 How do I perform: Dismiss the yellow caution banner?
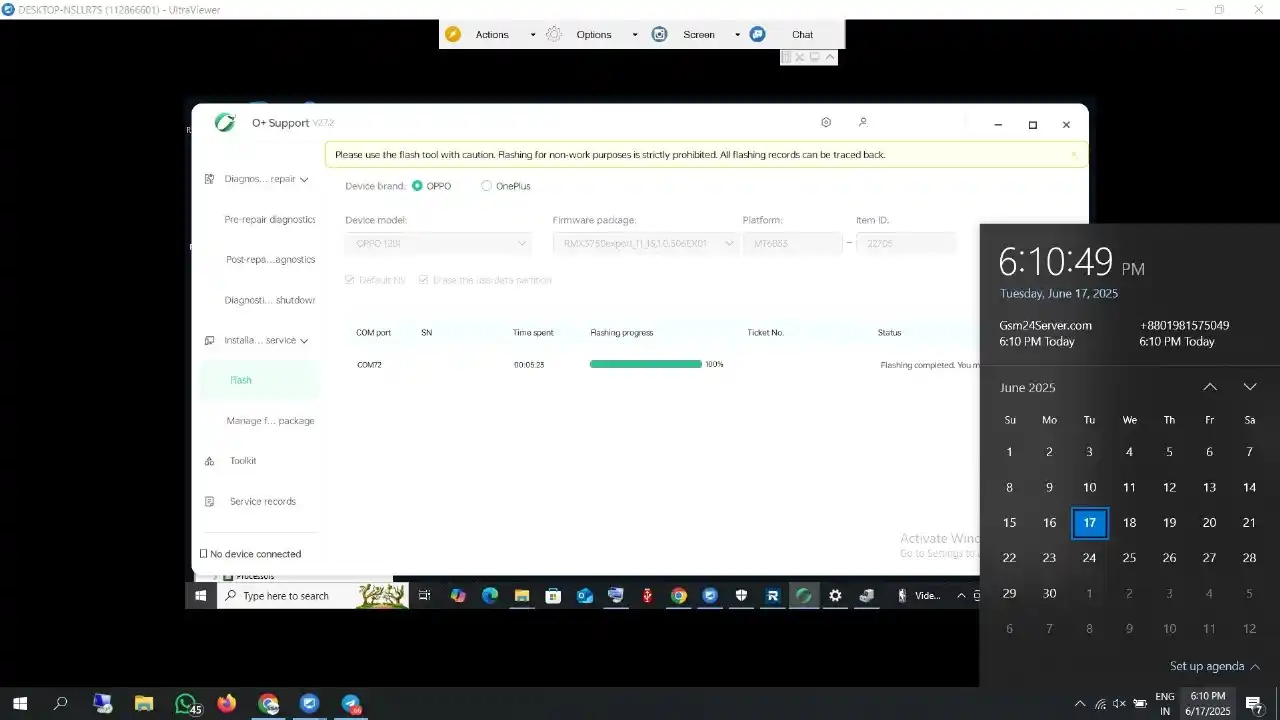1074,155
